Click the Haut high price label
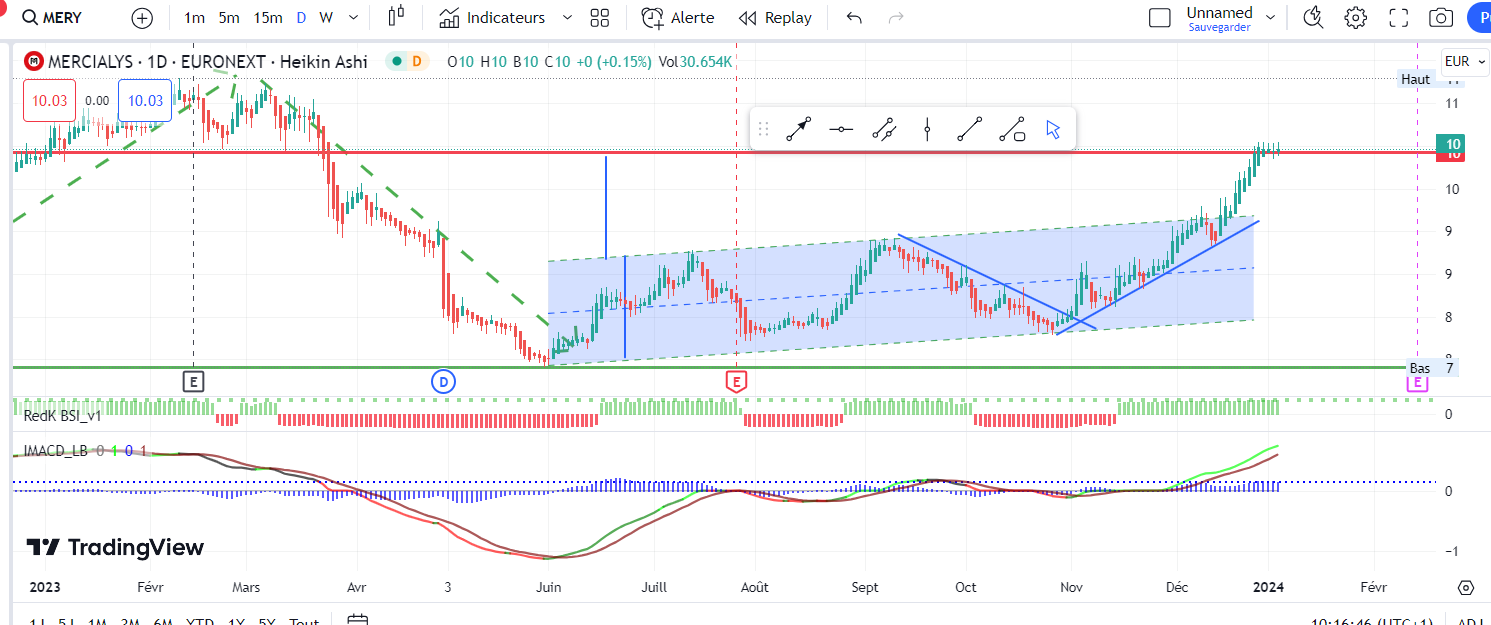Image resolution: width=1491 pixels, height=625 pixels. (1415, 79)
